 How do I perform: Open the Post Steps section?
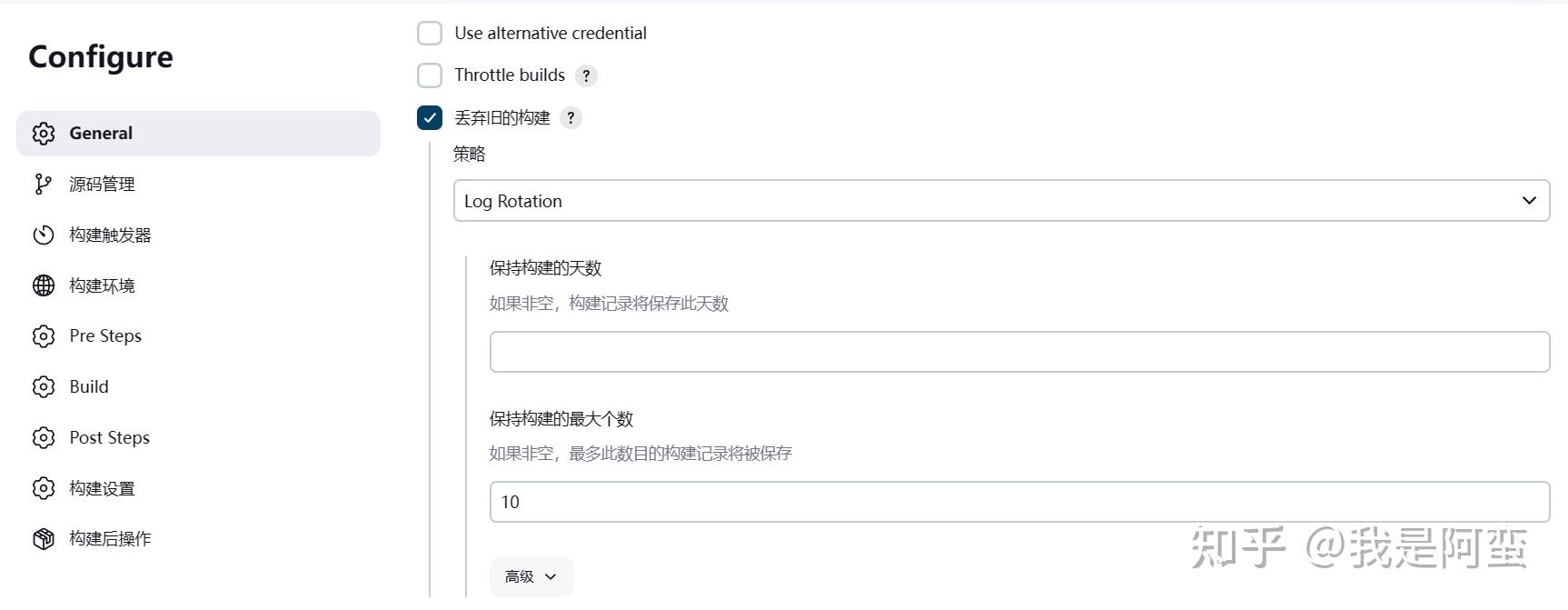click(108, 437)
